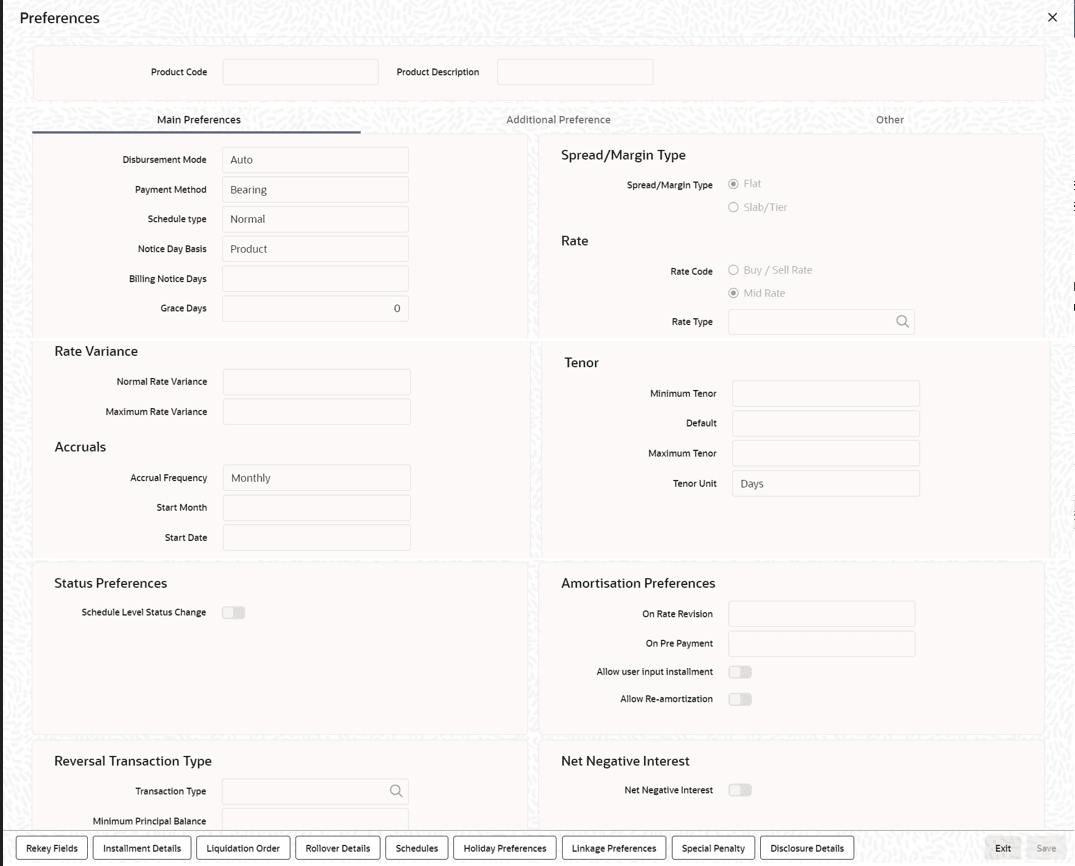Enable Allow user input installment switch

(740, 672)
